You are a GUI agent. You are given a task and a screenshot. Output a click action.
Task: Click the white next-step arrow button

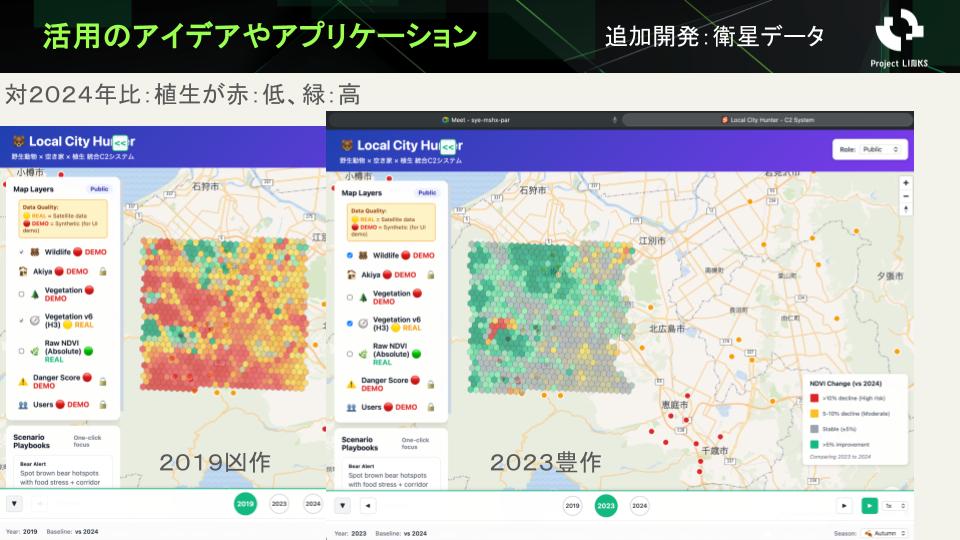point(844,506)
